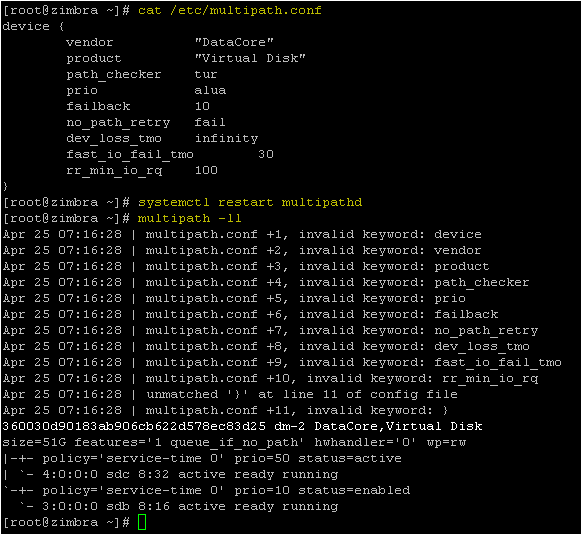Click the "unmatched '}'" error line
The height and width of the screenshot is (535, 582).
point(230,394)
